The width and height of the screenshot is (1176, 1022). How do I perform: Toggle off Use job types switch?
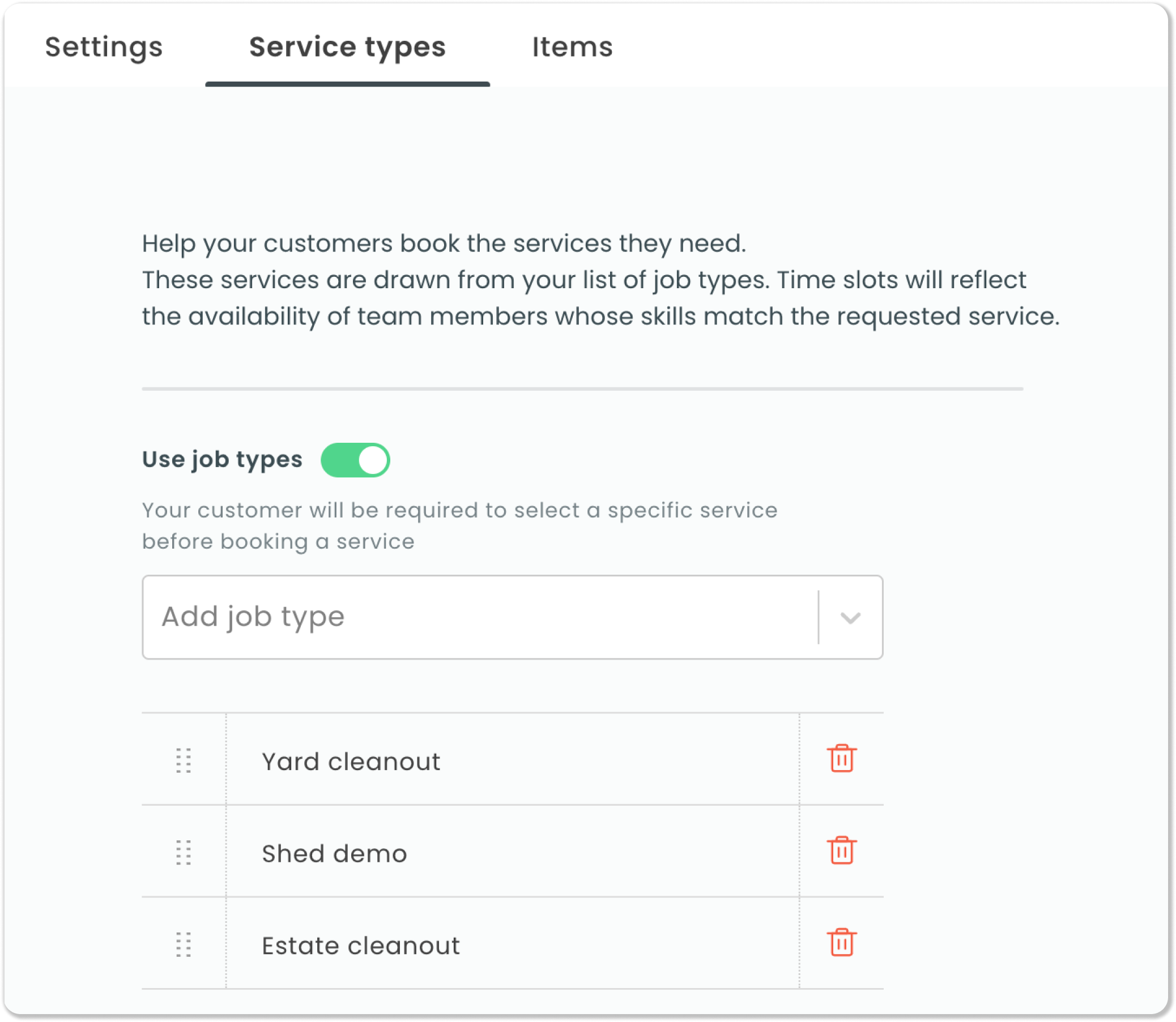click(356, 460)
